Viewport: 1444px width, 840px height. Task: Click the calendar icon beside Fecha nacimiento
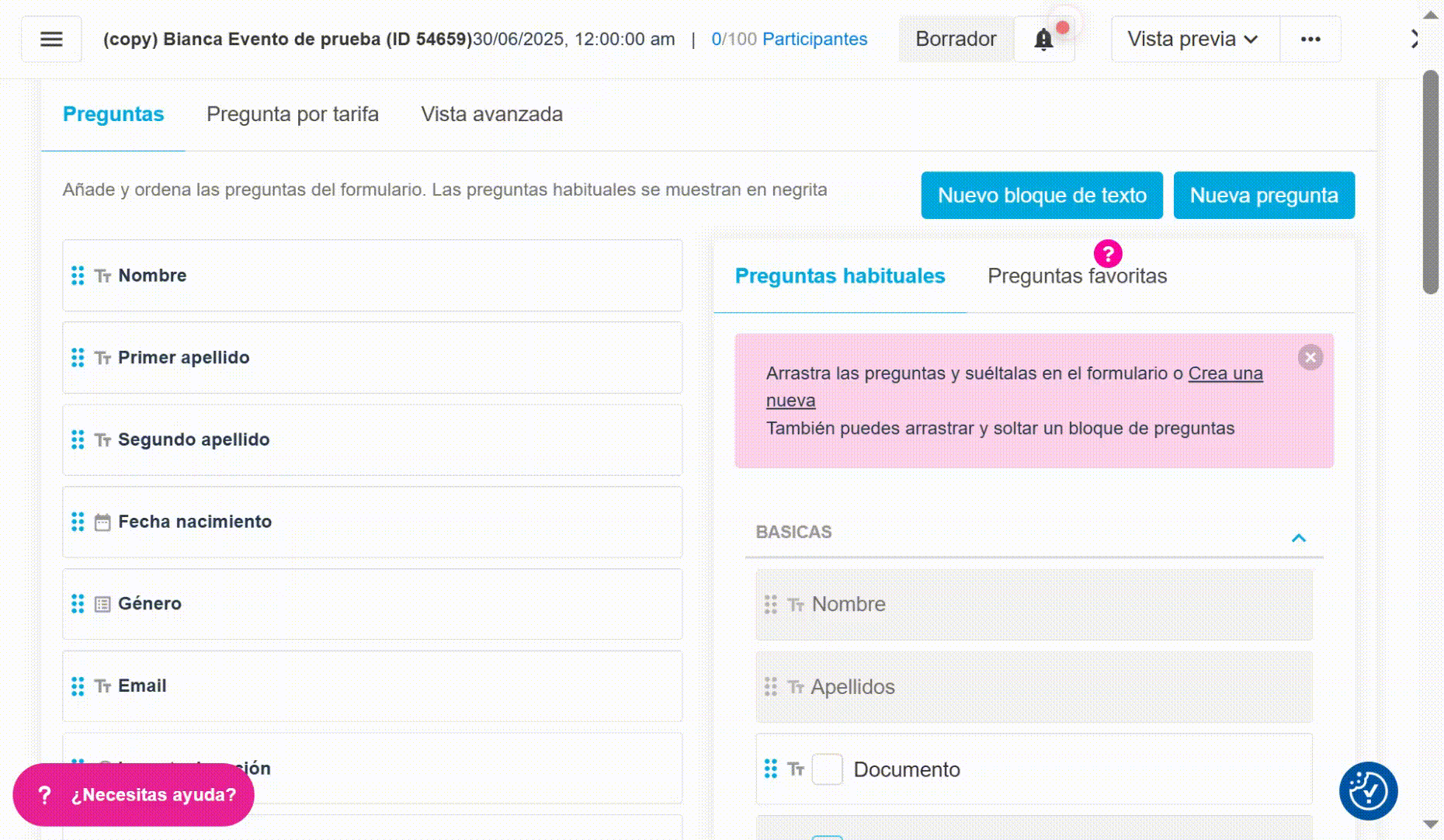tap(102, 522)
